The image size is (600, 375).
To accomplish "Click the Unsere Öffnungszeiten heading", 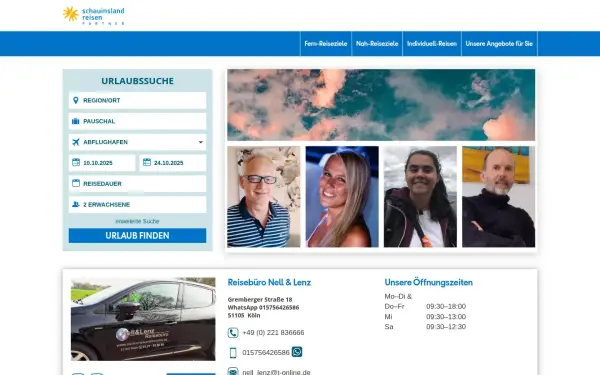I will click(429, 282).
